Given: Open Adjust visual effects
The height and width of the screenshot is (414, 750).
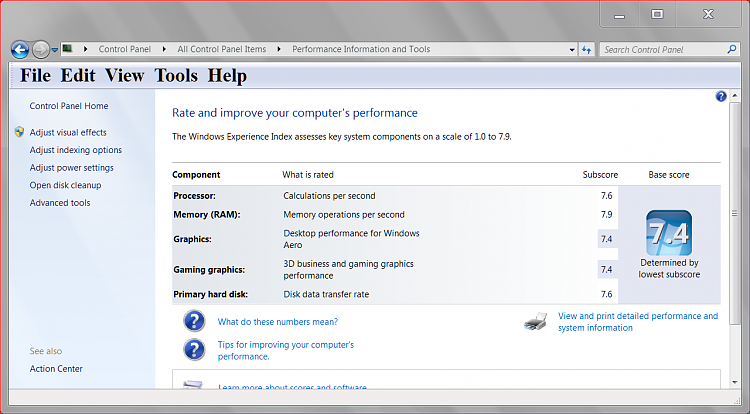Looking at the screenshot, I should (x=68, y=132).
